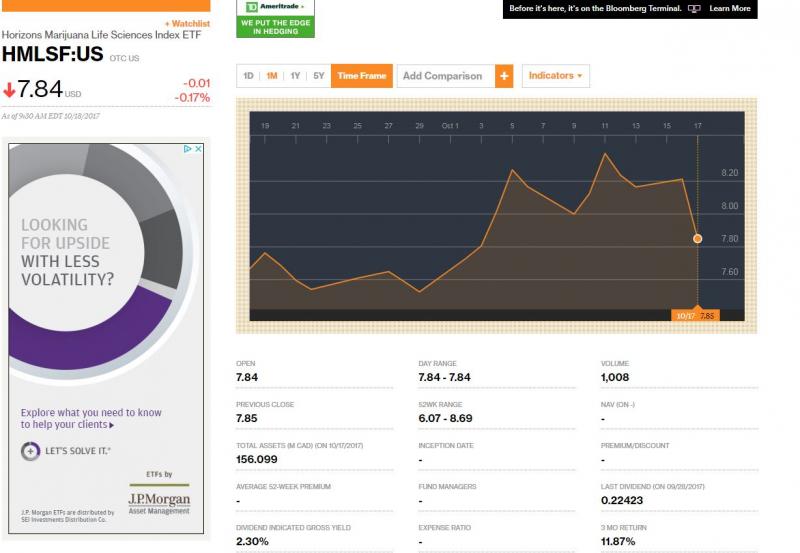Click the Horizons Marijuana Life Sciences Index ETF name
Image resolution: width=800 pixels, height=553 pixels.
point(102,35)
